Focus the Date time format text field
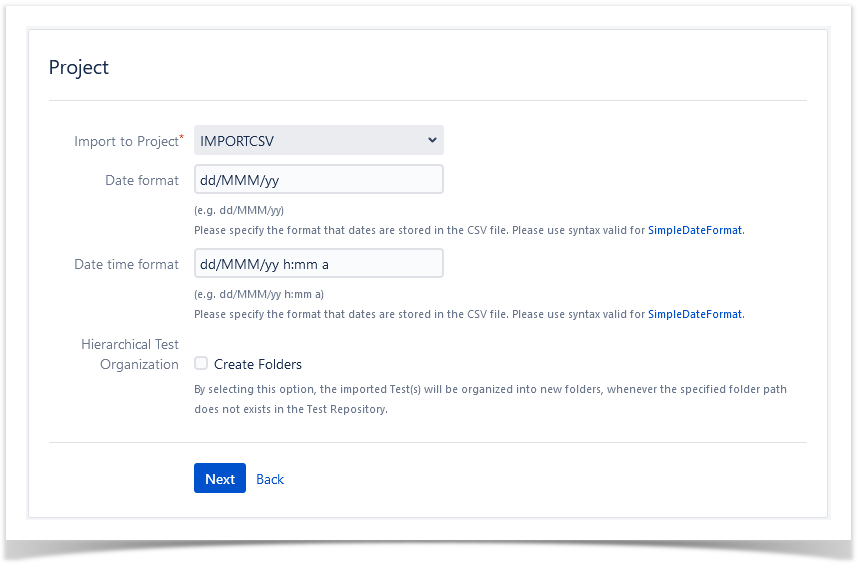The image size is (865, 569). [x=318, y=263]
